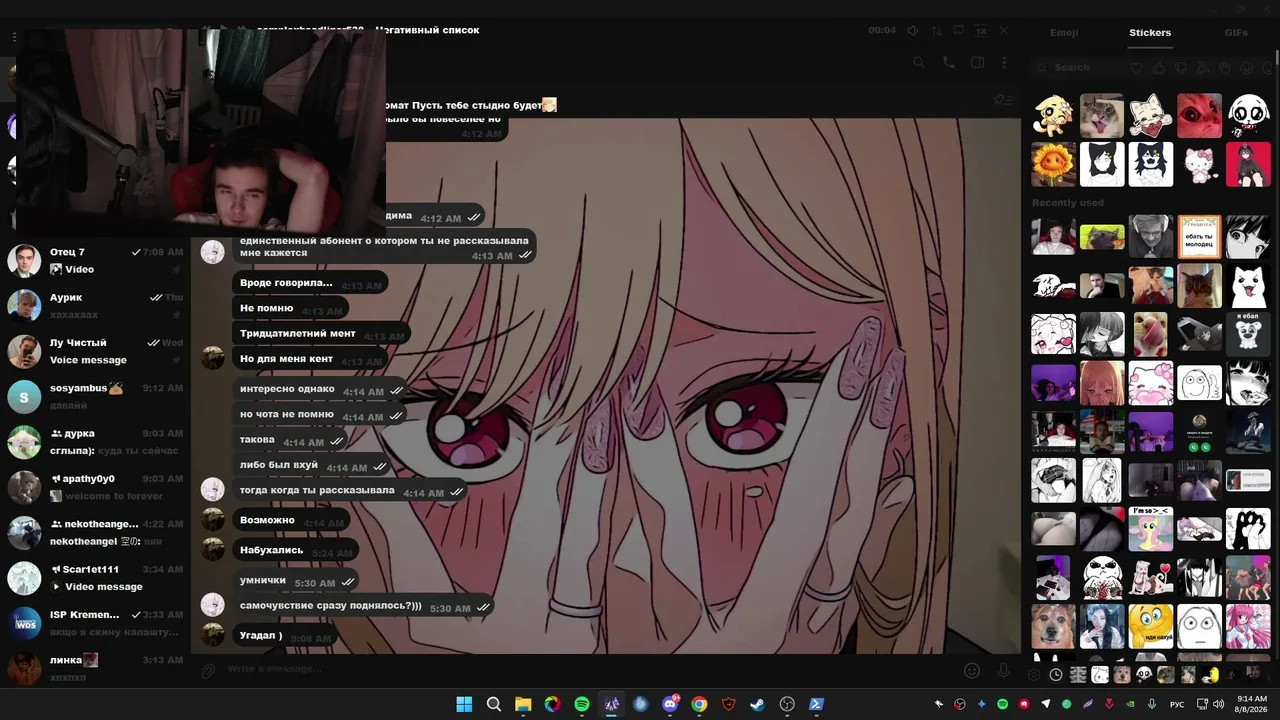Change playback order in audio player
Image resolution: width=1280 pixels, height=720 pixels.
pyautogui.click(x=936, y=31)
